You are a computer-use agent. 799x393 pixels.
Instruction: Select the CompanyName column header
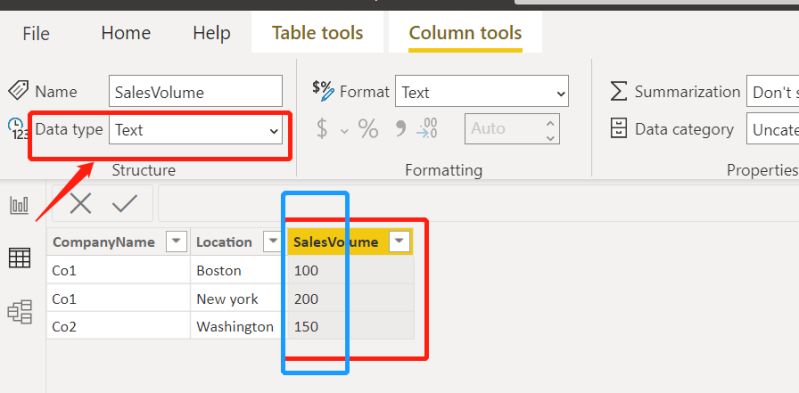(x=103, y=242)
